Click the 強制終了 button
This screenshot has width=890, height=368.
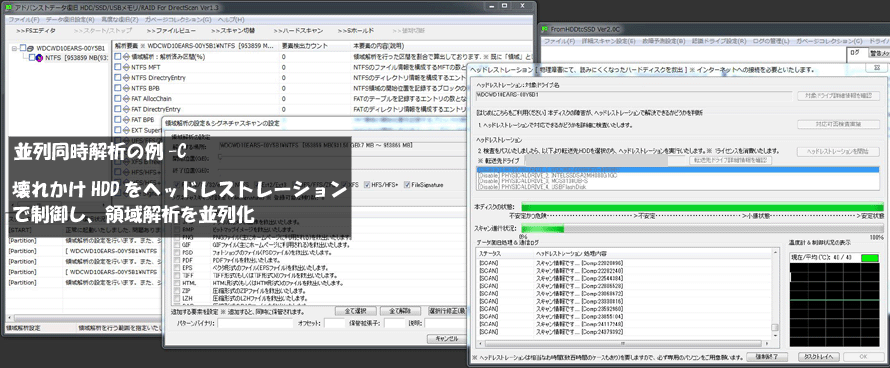click(x=767, y=357)
